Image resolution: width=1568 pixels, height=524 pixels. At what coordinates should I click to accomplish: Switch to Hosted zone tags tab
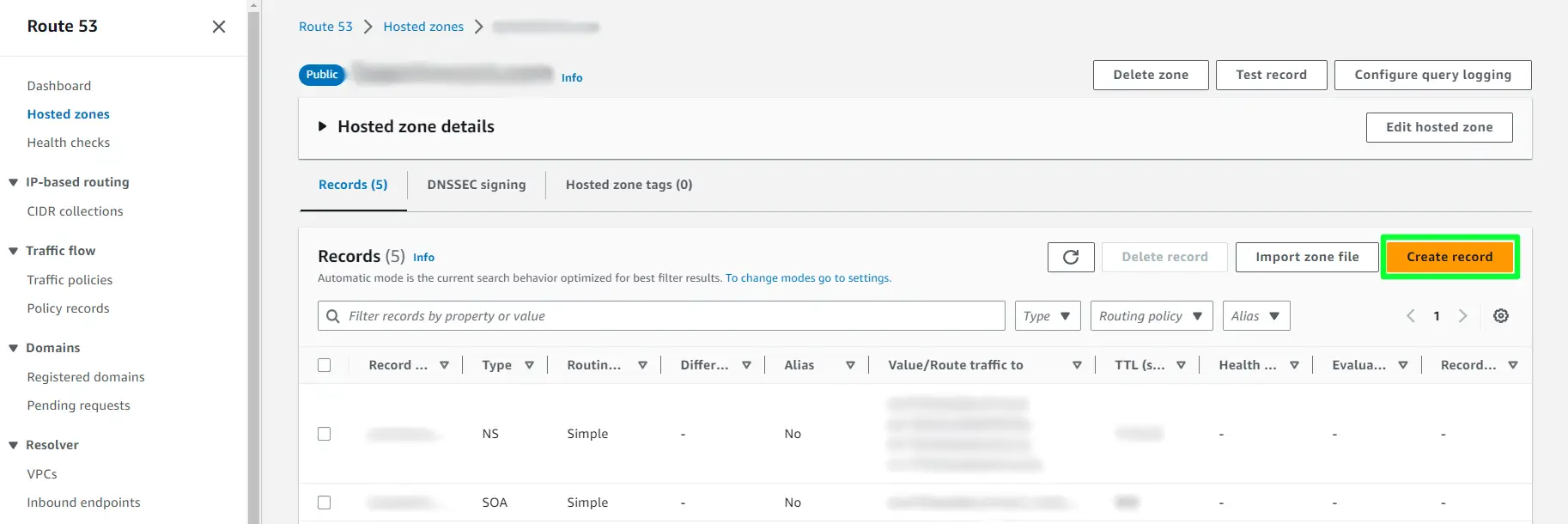pos(629,185)
